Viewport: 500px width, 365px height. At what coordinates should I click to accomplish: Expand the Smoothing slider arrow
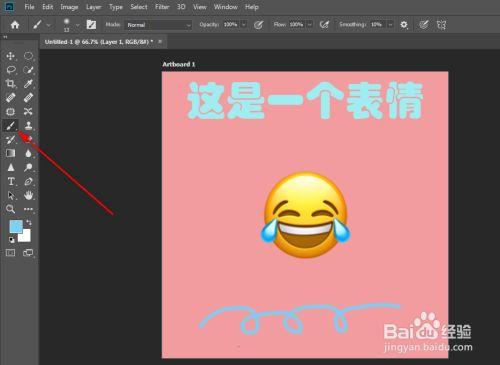390,25
